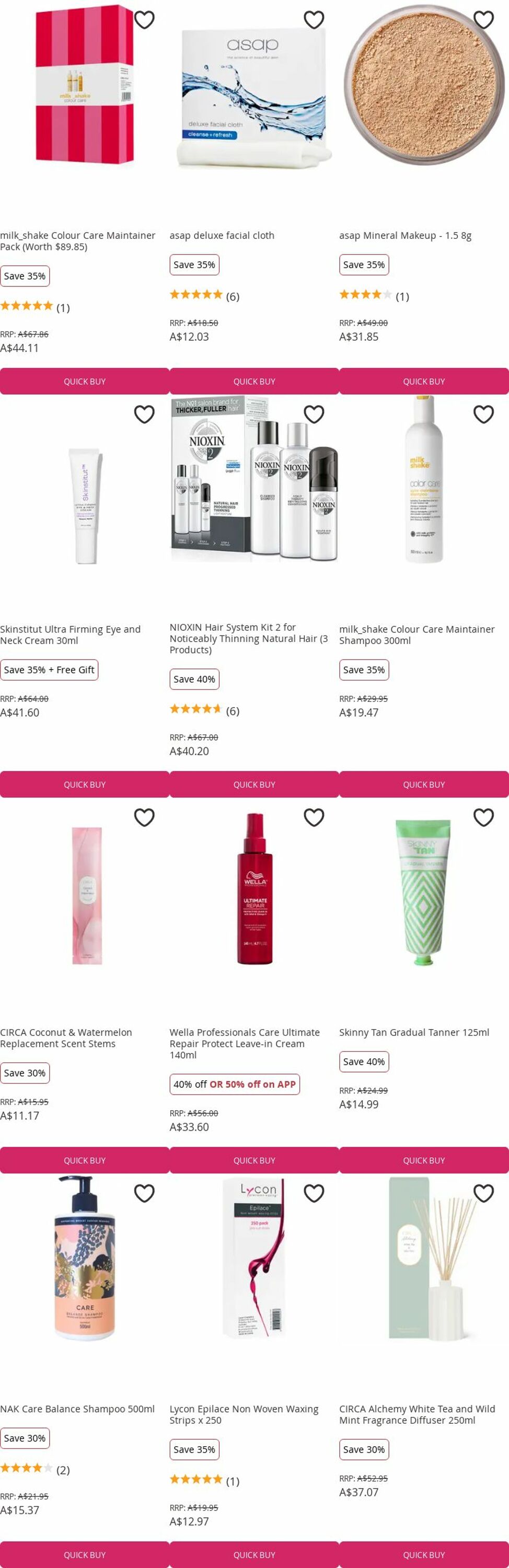Quick buy the asap deluxe facial cloth
The width and height of the screenshot is (509, 1568).
coord(254,382)
